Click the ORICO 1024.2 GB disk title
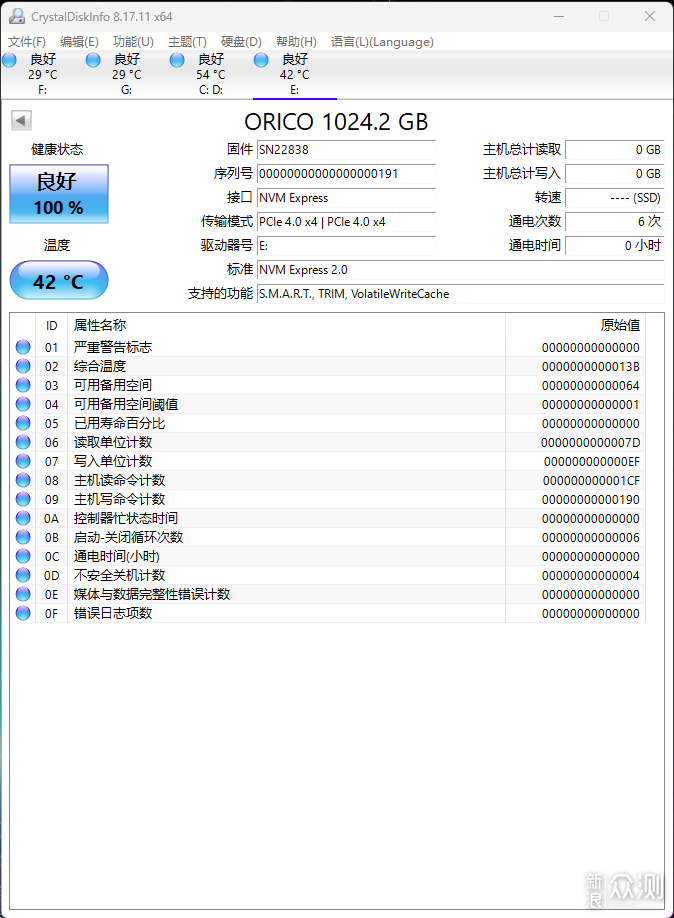This screenshot has height=918, width=674. pyautogui.click(x=336, y=122)
